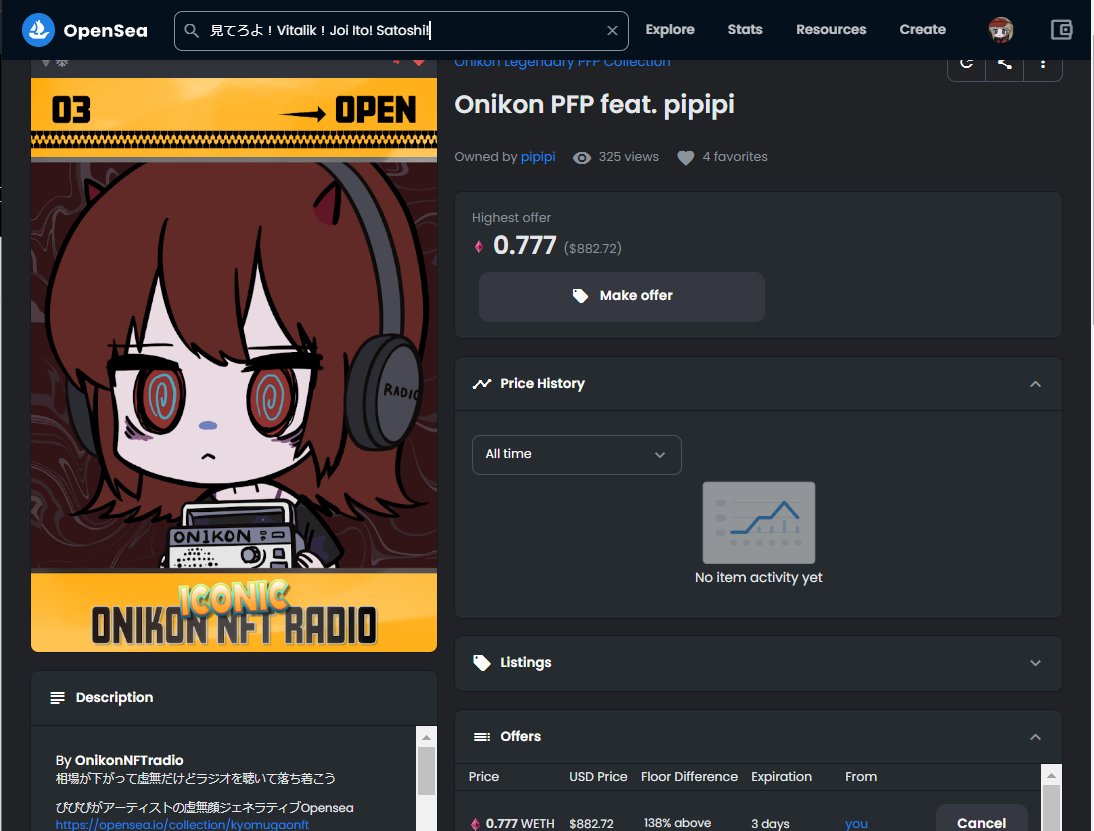Click the Listings tag icon
The image size is (1094, 831).
482,662
